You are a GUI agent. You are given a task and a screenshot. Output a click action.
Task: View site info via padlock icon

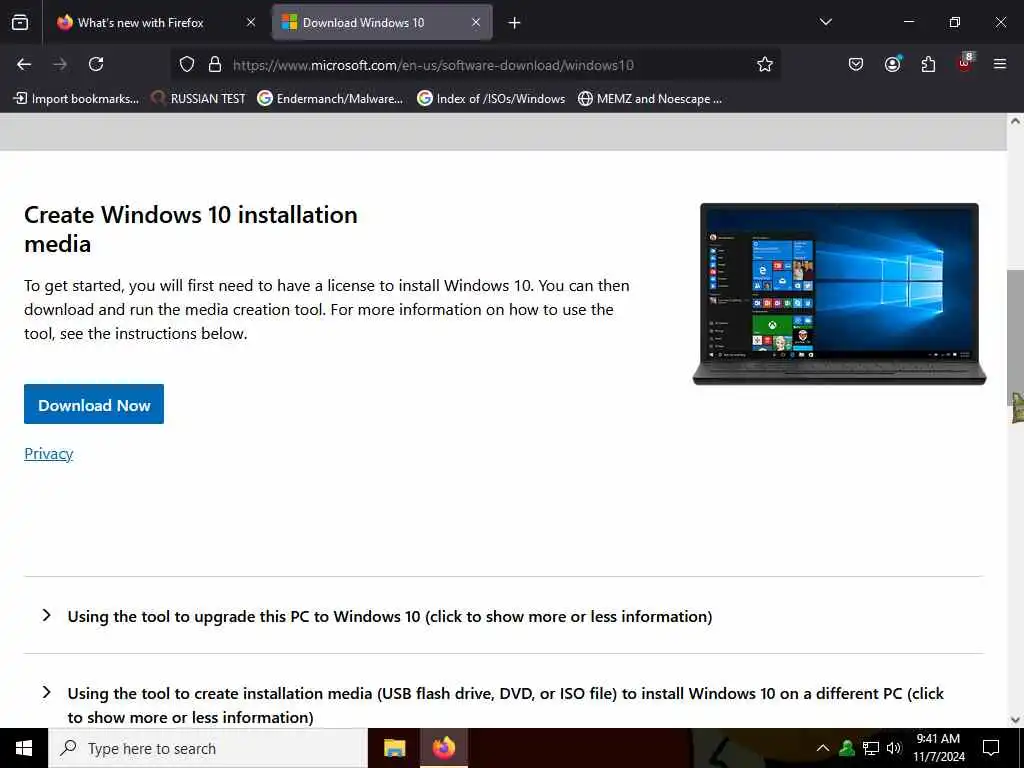click(x=215, y=64)
